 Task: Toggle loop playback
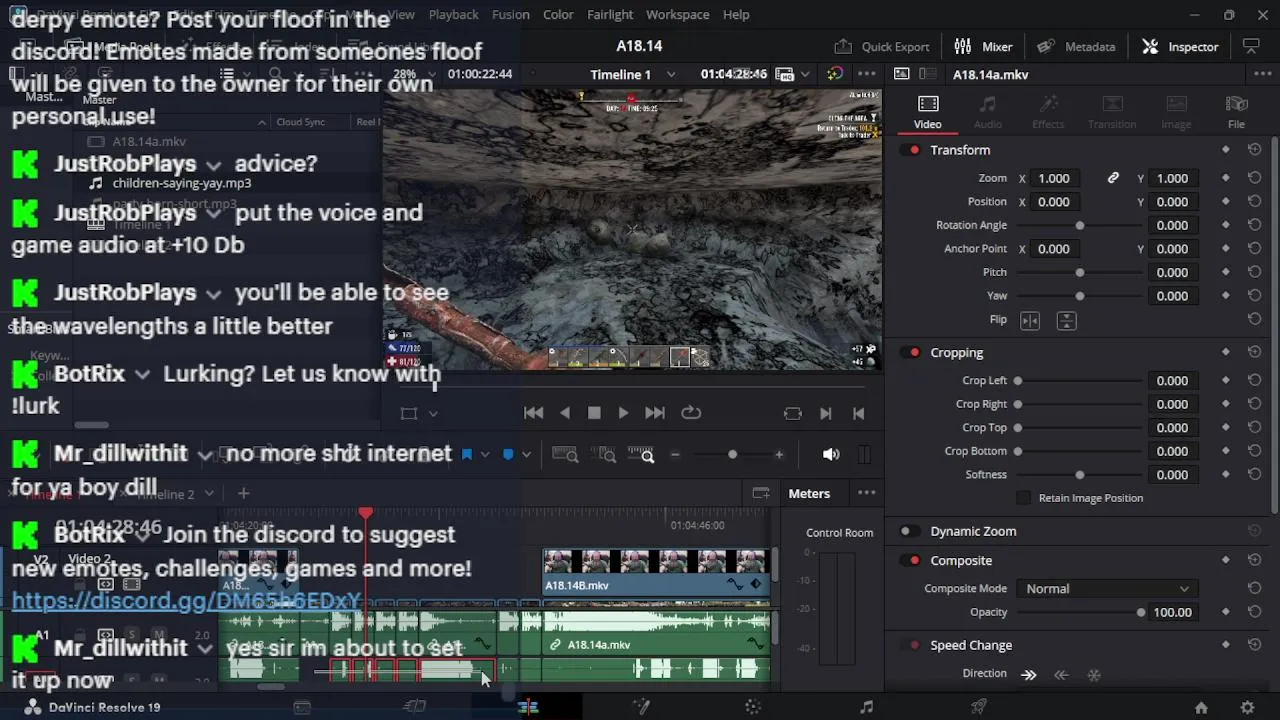click(x=691, y=413)
